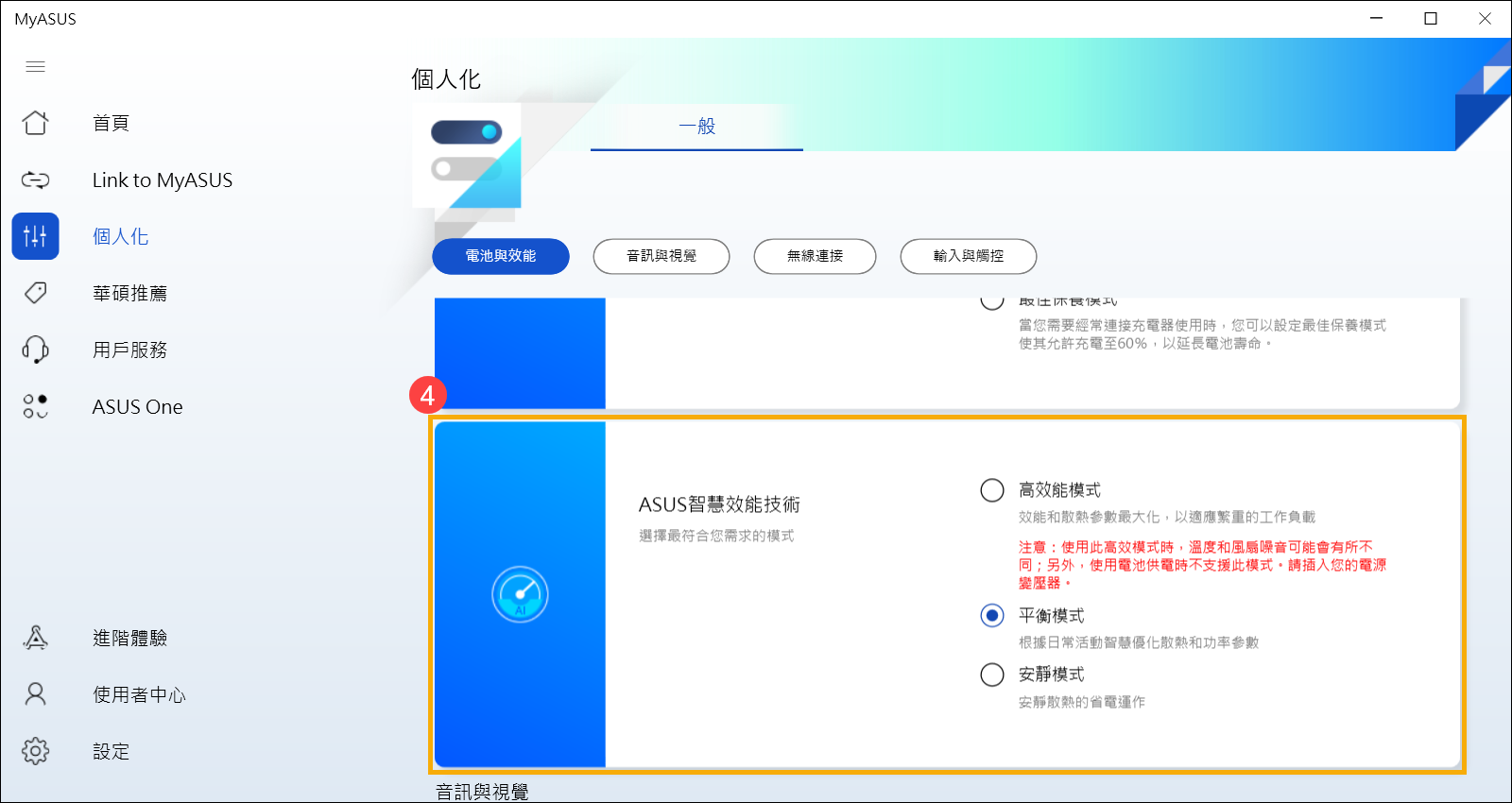Click the AI performance gauge icon

pyautogui.click(x=520, y=594)
